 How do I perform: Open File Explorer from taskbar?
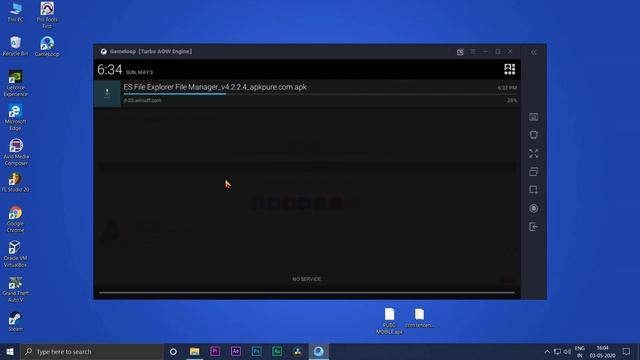coord(194,351)
